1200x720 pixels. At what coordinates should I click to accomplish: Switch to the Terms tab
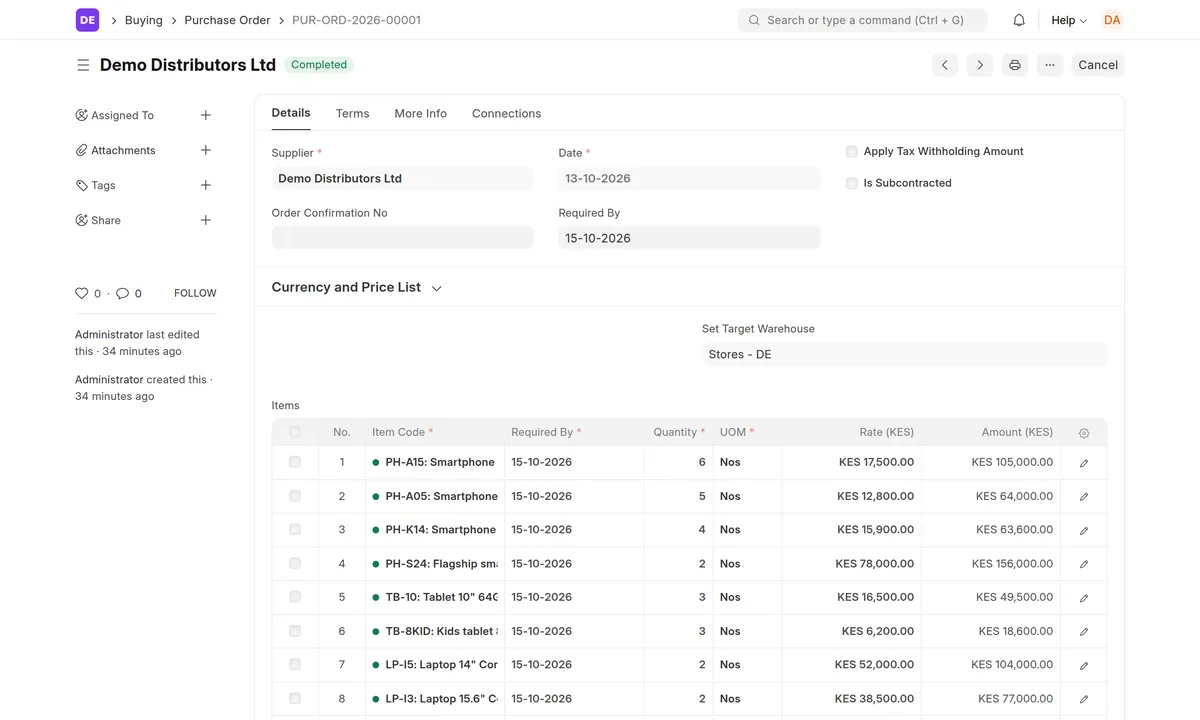click(x=352, y=114)
